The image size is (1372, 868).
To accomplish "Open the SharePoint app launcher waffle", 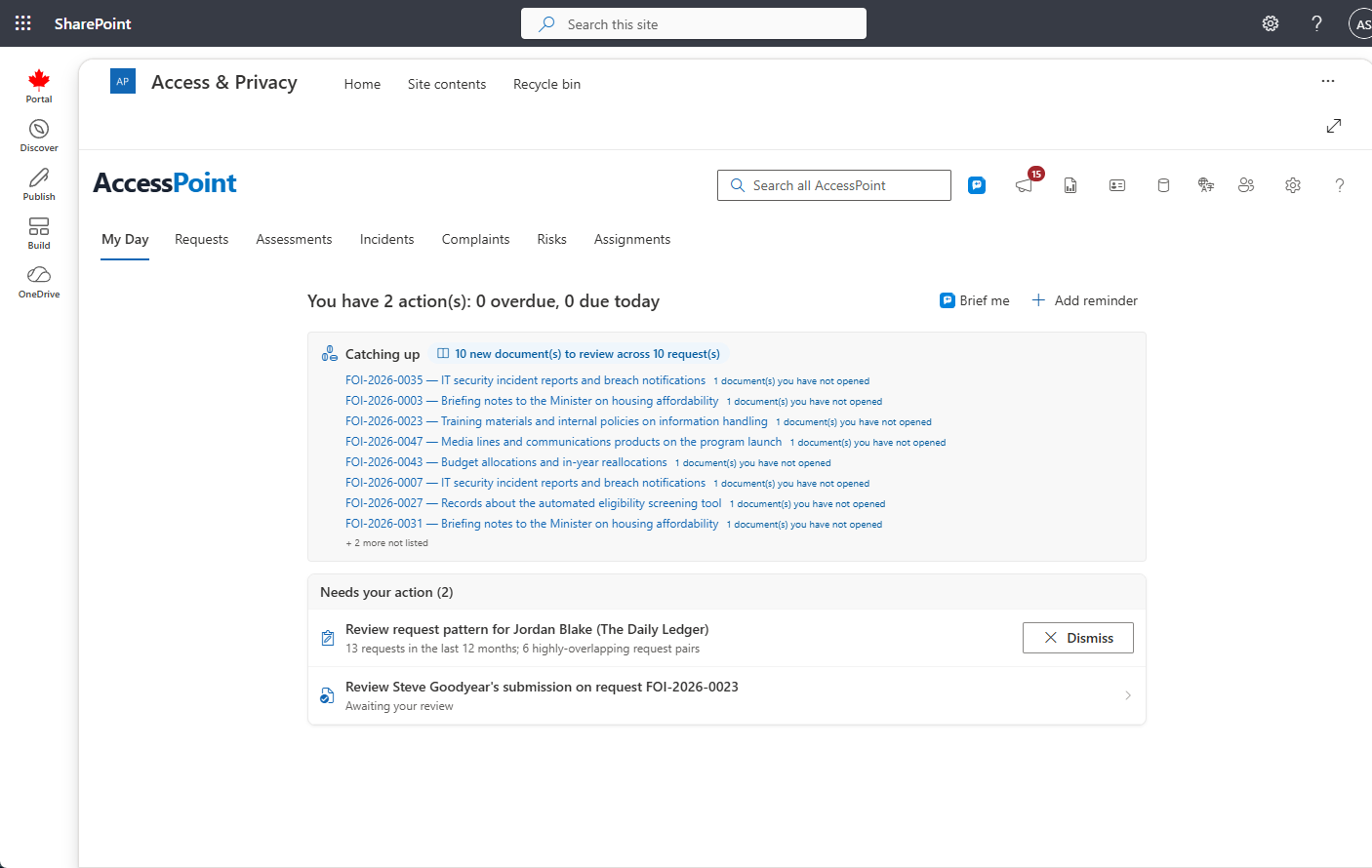I will (x=23, y=23).
